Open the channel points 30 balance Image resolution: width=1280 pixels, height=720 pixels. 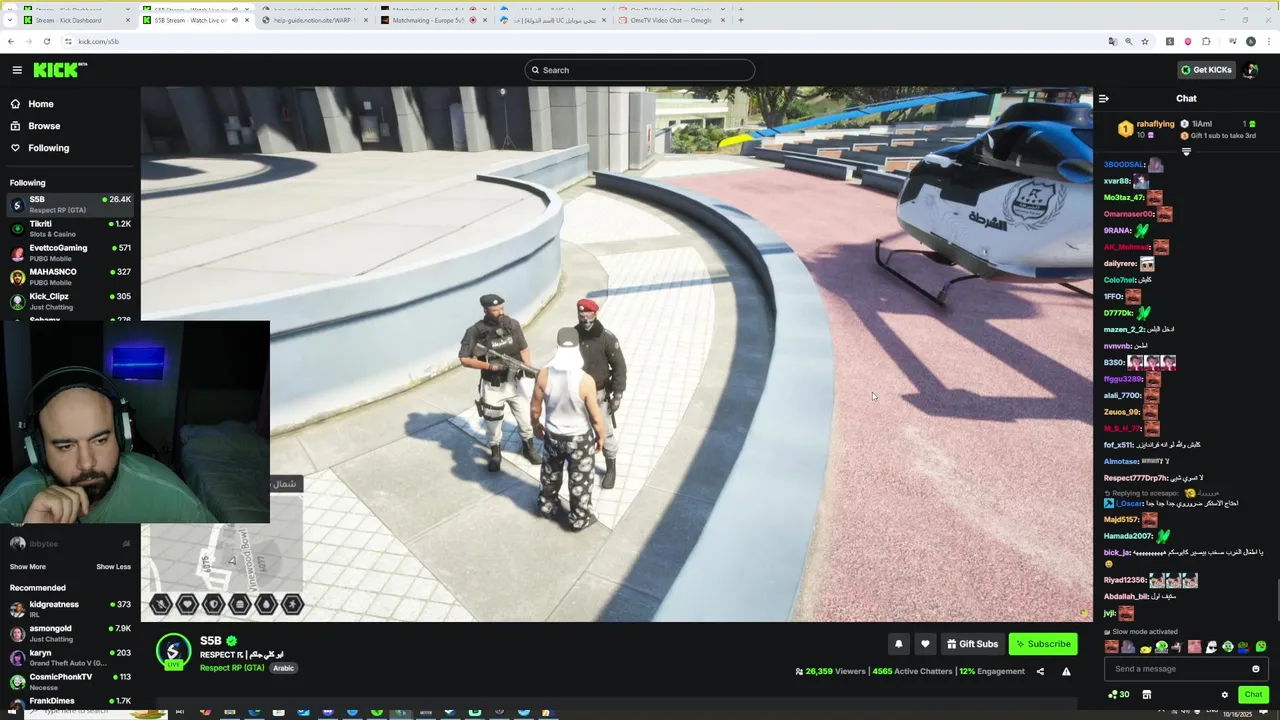(1119, 695)
